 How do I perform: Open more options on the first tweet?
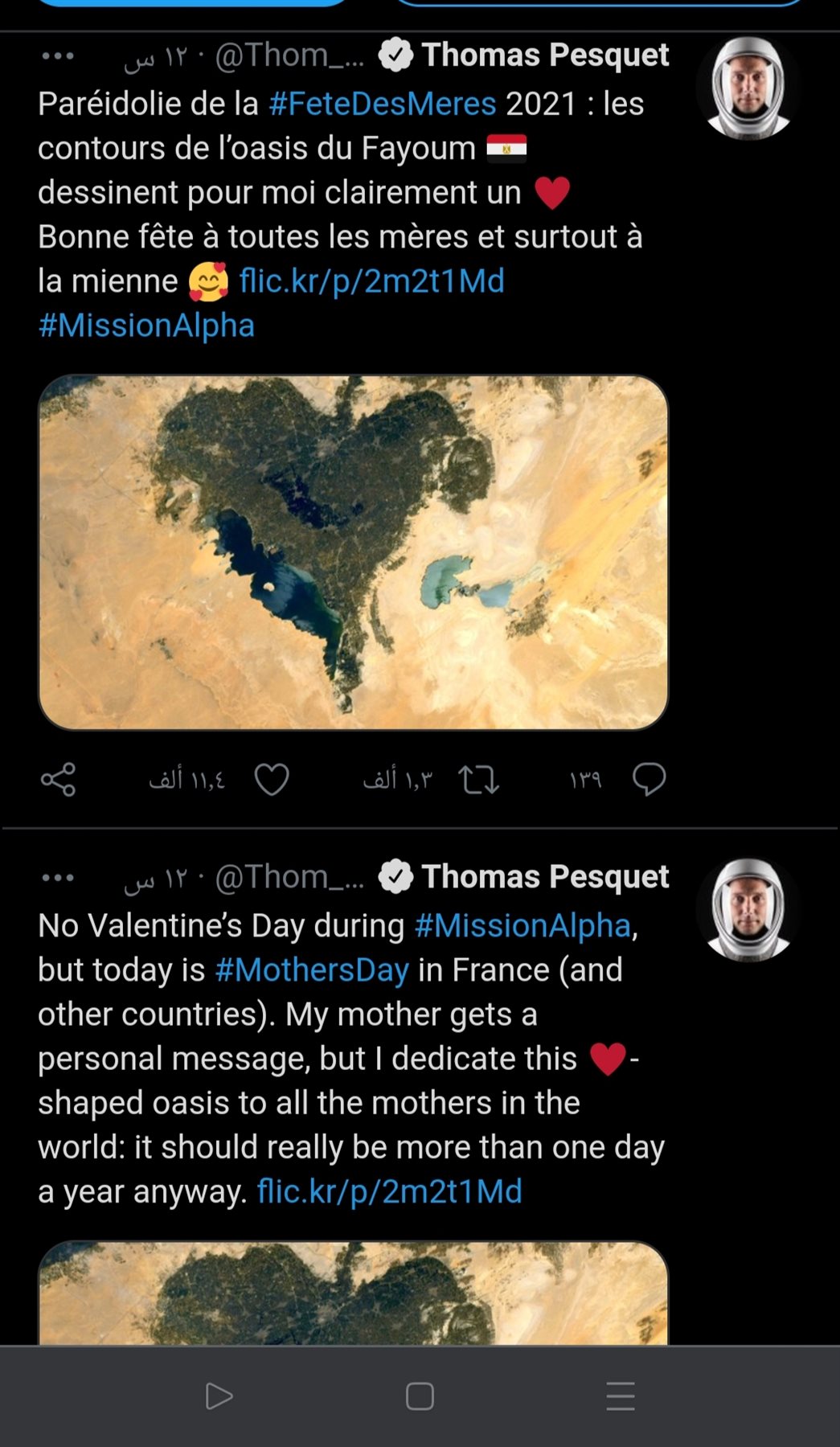[58, 56]
